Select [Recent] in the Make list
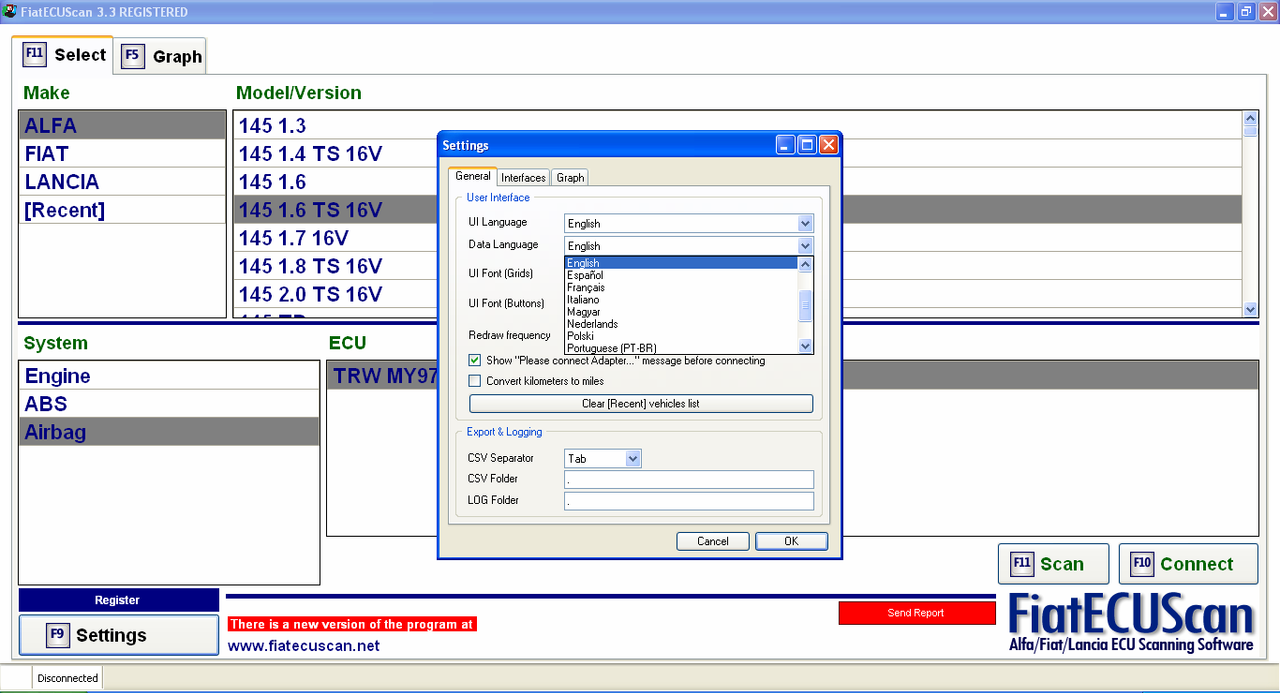The height and width of the screenshot is (693, 1280). click(122, 209)
